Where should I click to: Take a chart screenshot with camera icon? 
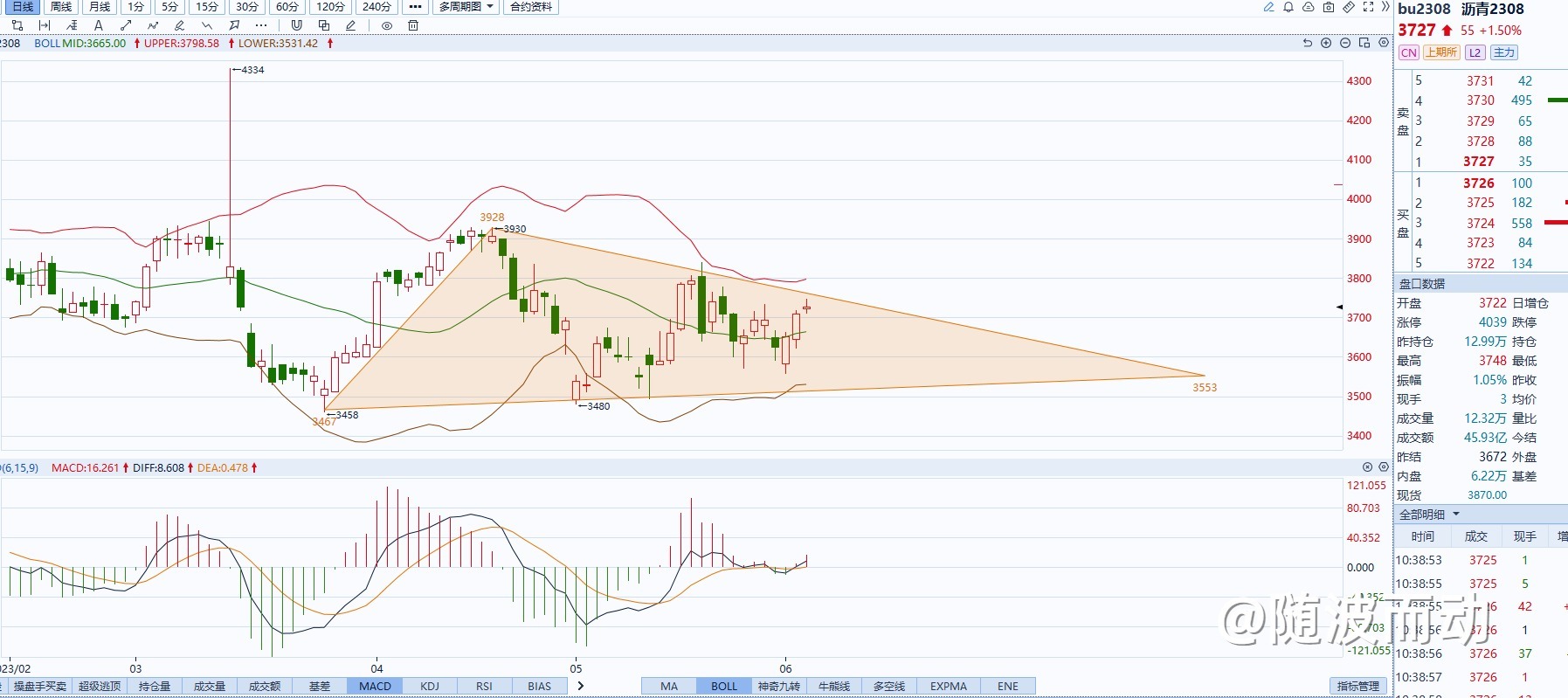point(1329,7)
